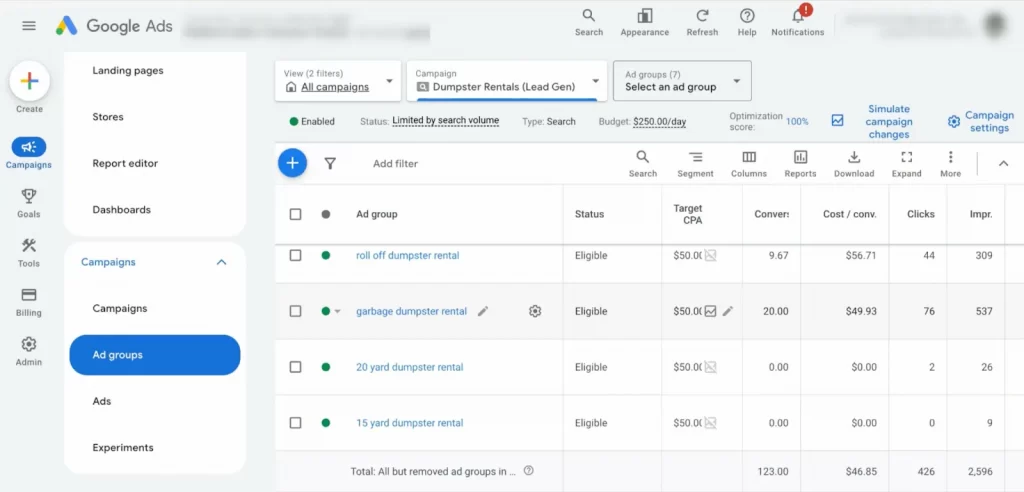Open the Columns toolbar icon
This screenshot has width=1024, height=492.
[748, 158]
